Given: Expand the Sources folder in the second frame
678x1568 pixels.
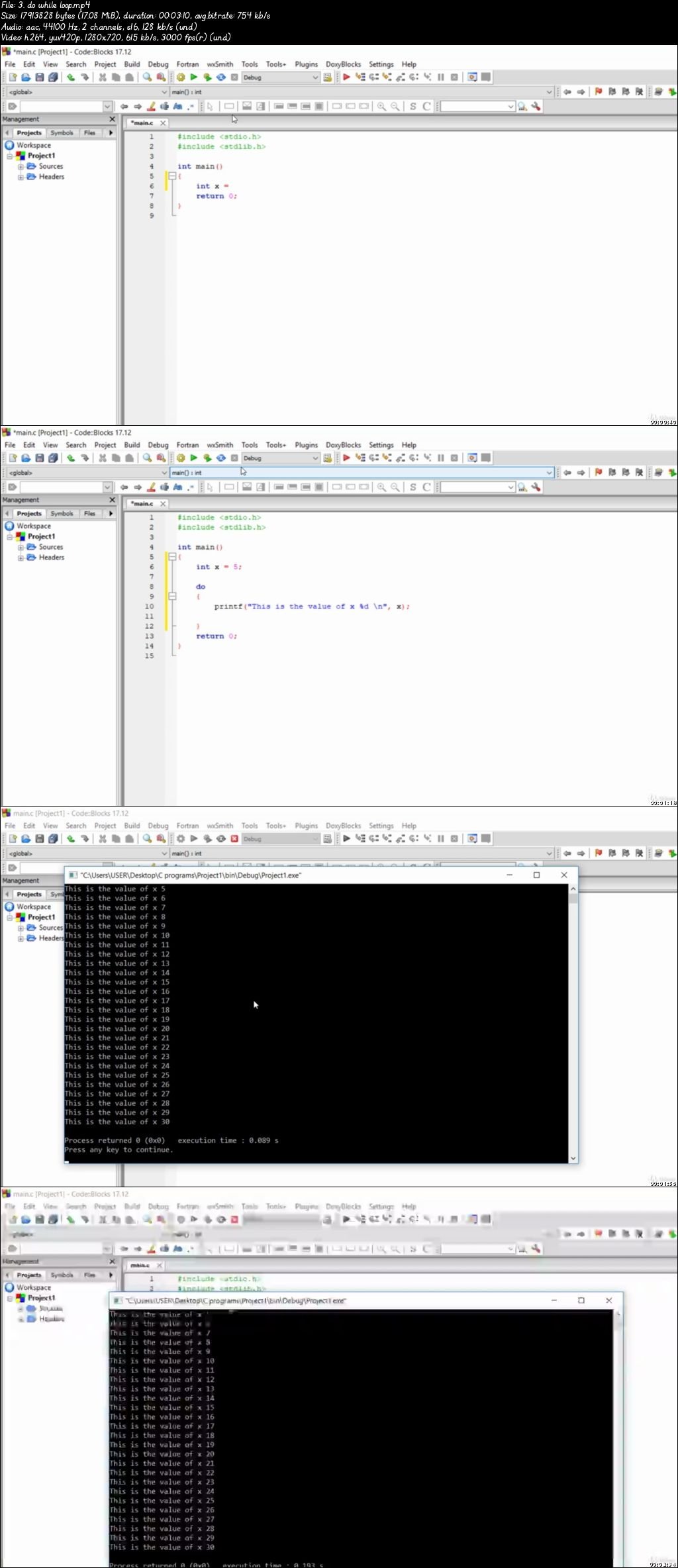Looking at the screenshot, I should pyautogui.click(x=21, y=548).
